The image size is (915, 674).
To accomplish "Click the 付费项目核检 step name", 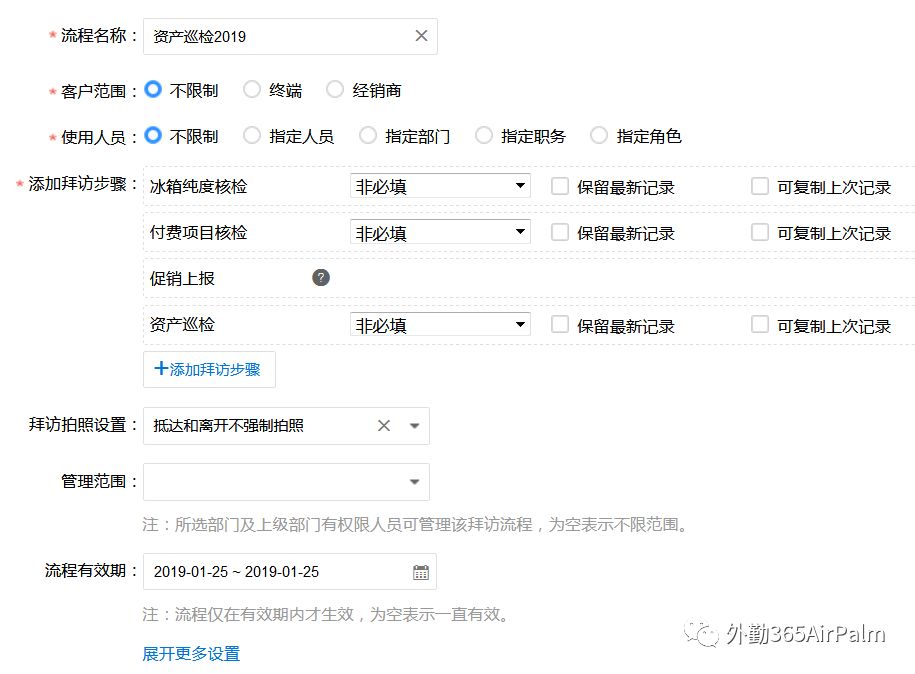I will point(198,232).
